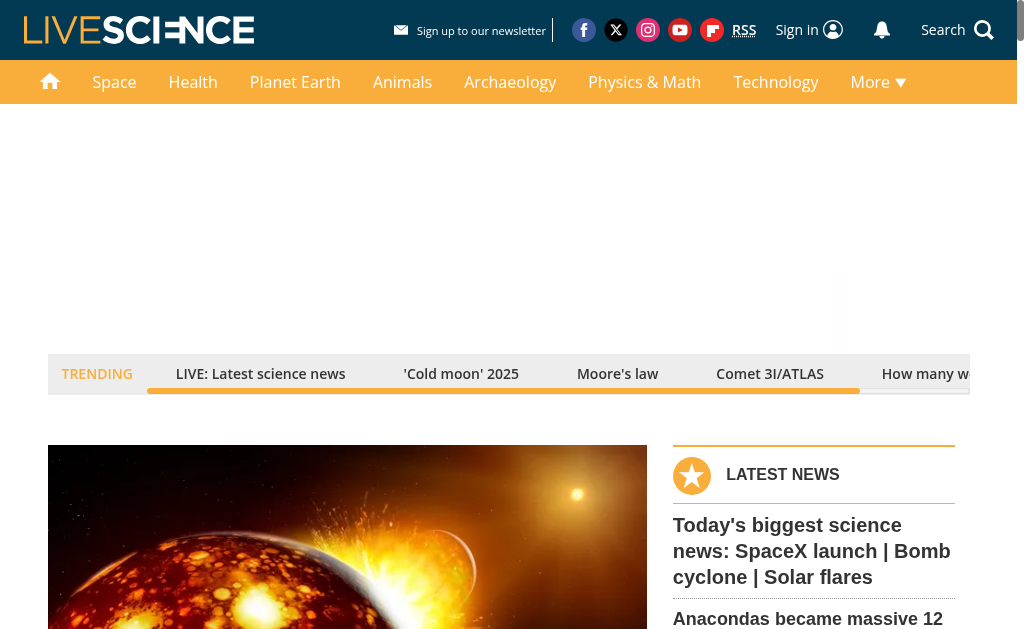Open the YouTube social icon
Viewport: 1024px width, 629px height.
tap(680, 30)
